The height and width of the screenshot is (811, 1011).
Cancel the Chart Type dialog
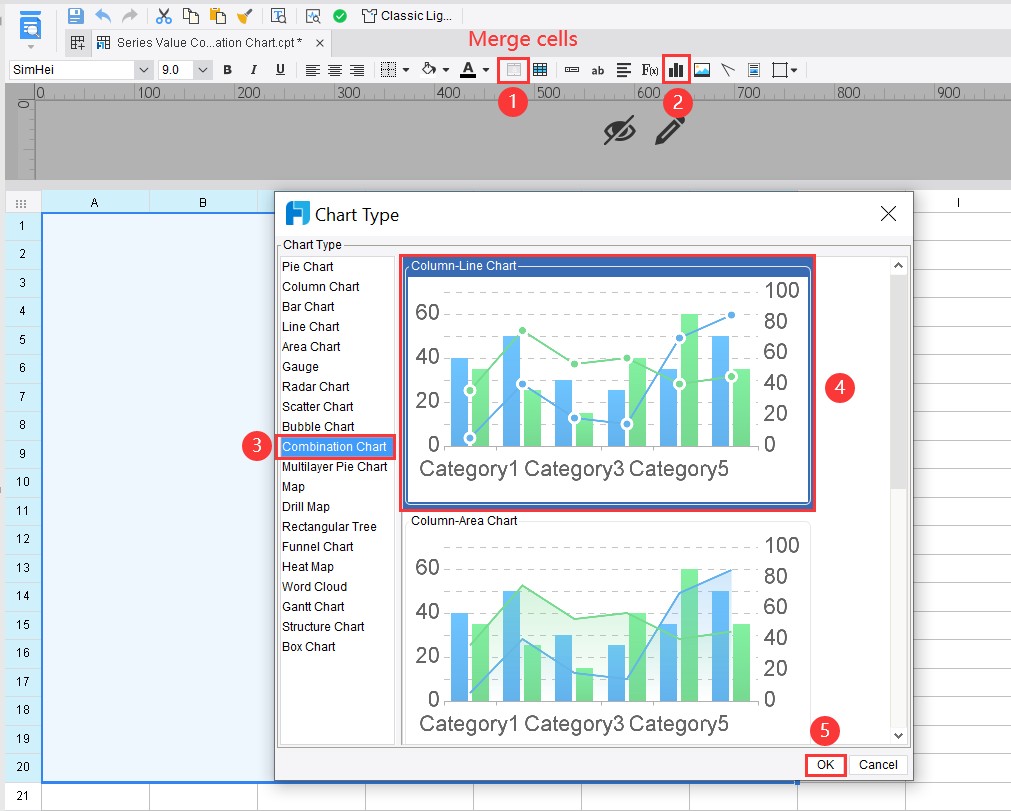click(878, 765)
